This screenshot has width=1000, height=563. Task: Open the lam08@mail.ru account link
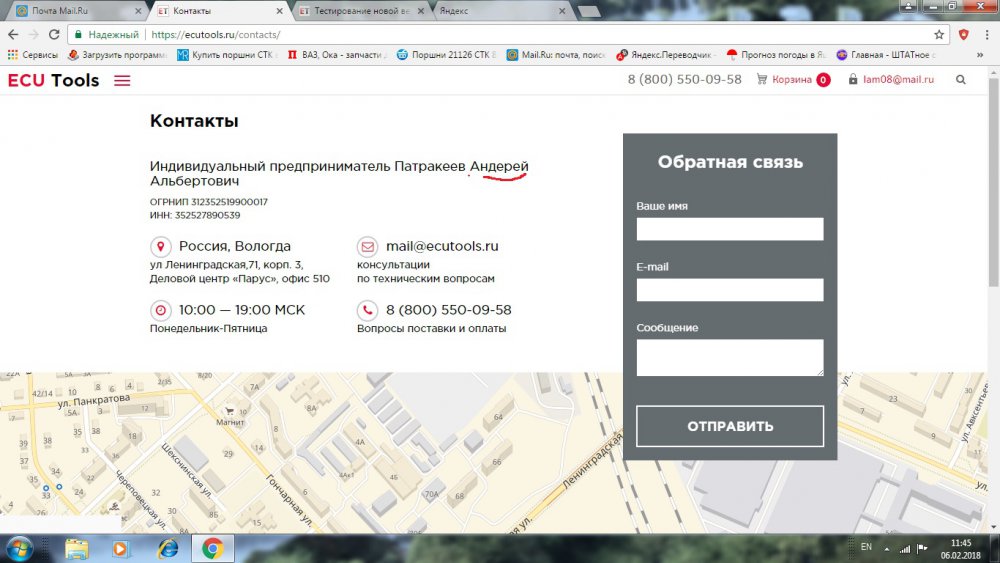[x=898, y=80]
